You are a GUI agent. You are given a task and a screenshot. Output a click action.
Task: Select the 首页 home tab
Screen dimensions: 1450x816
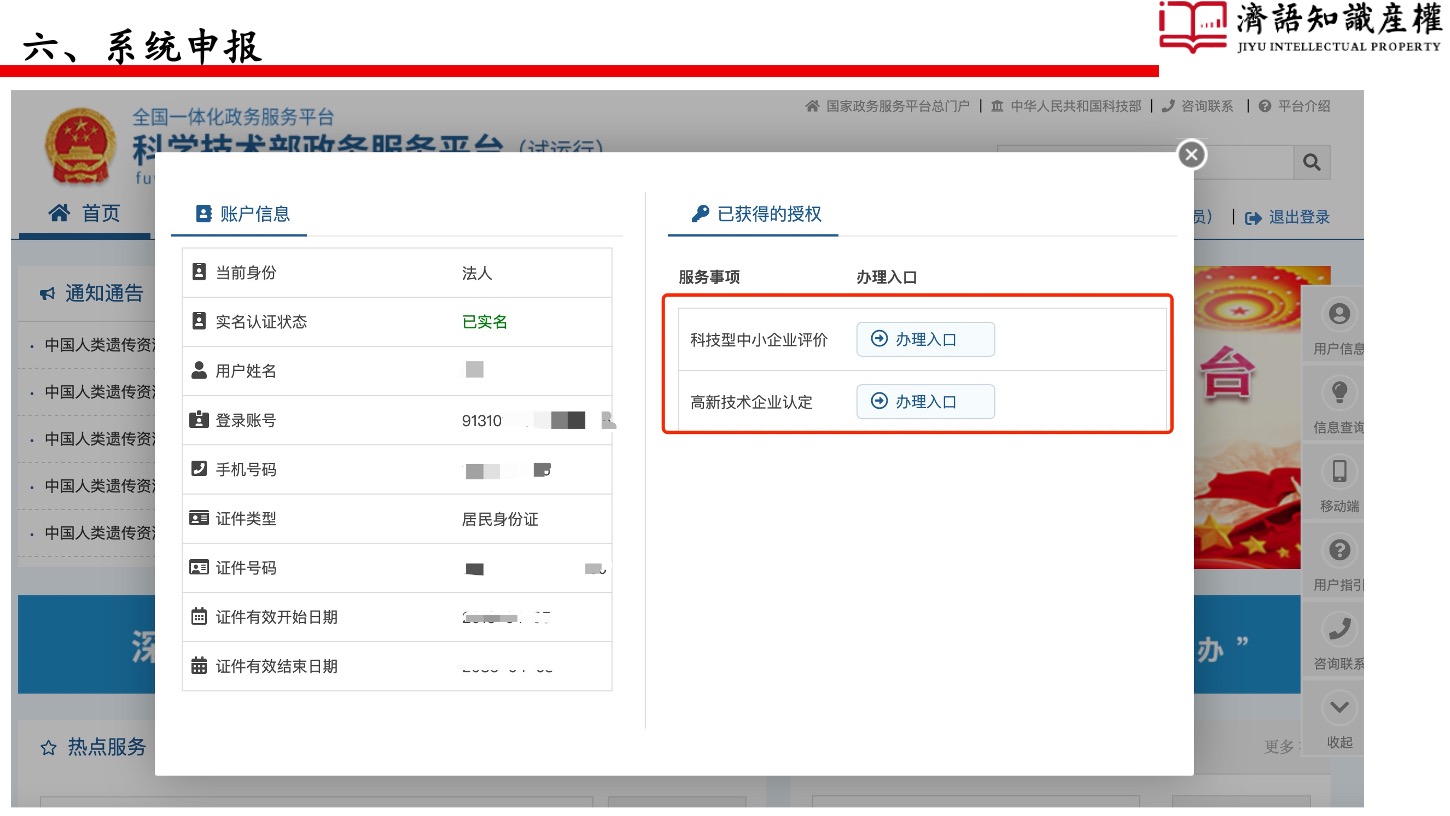[x=85, y=213]
